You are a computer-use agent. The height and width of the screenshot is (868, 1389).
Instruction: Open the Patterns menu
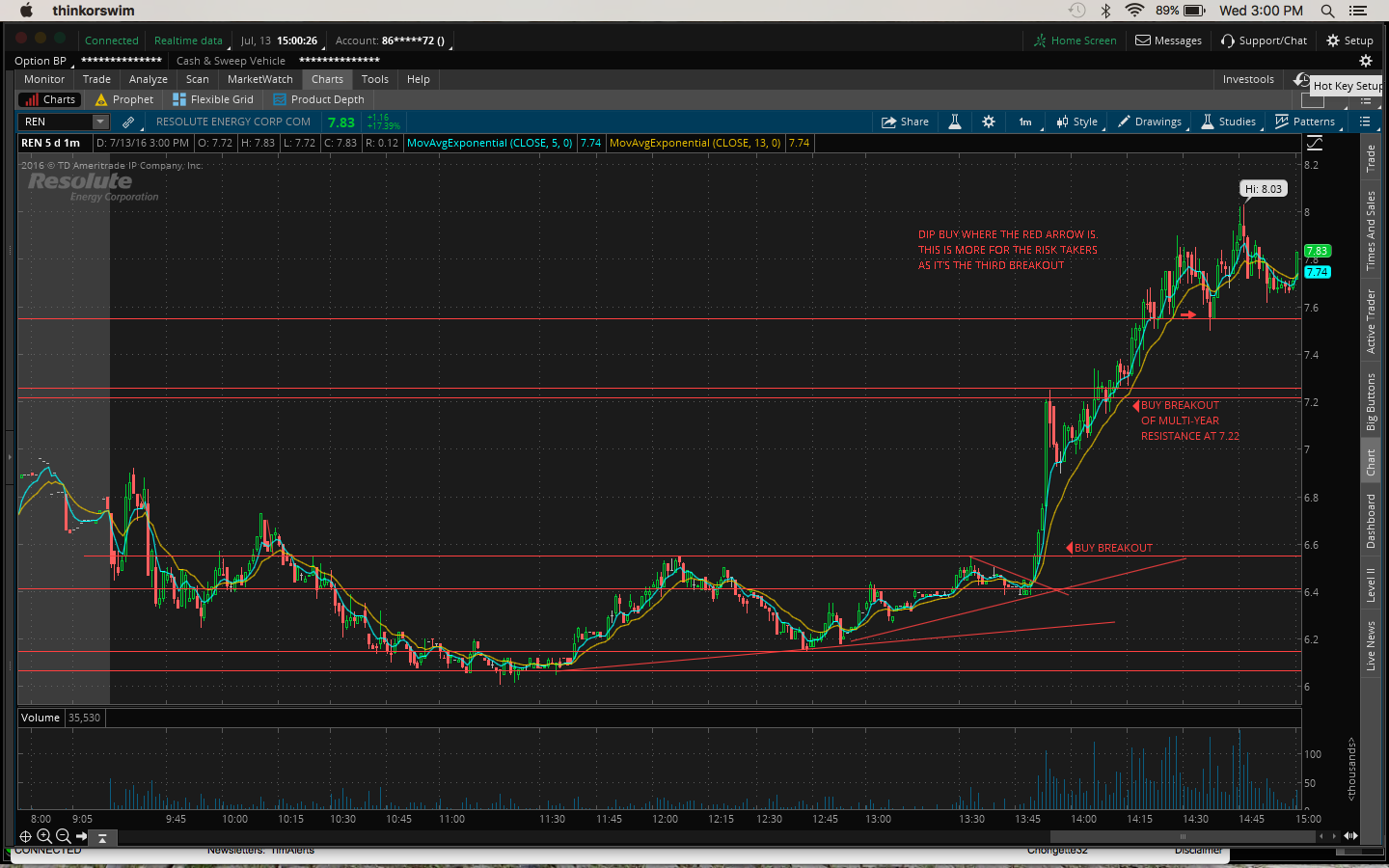tap(1306, 122)
